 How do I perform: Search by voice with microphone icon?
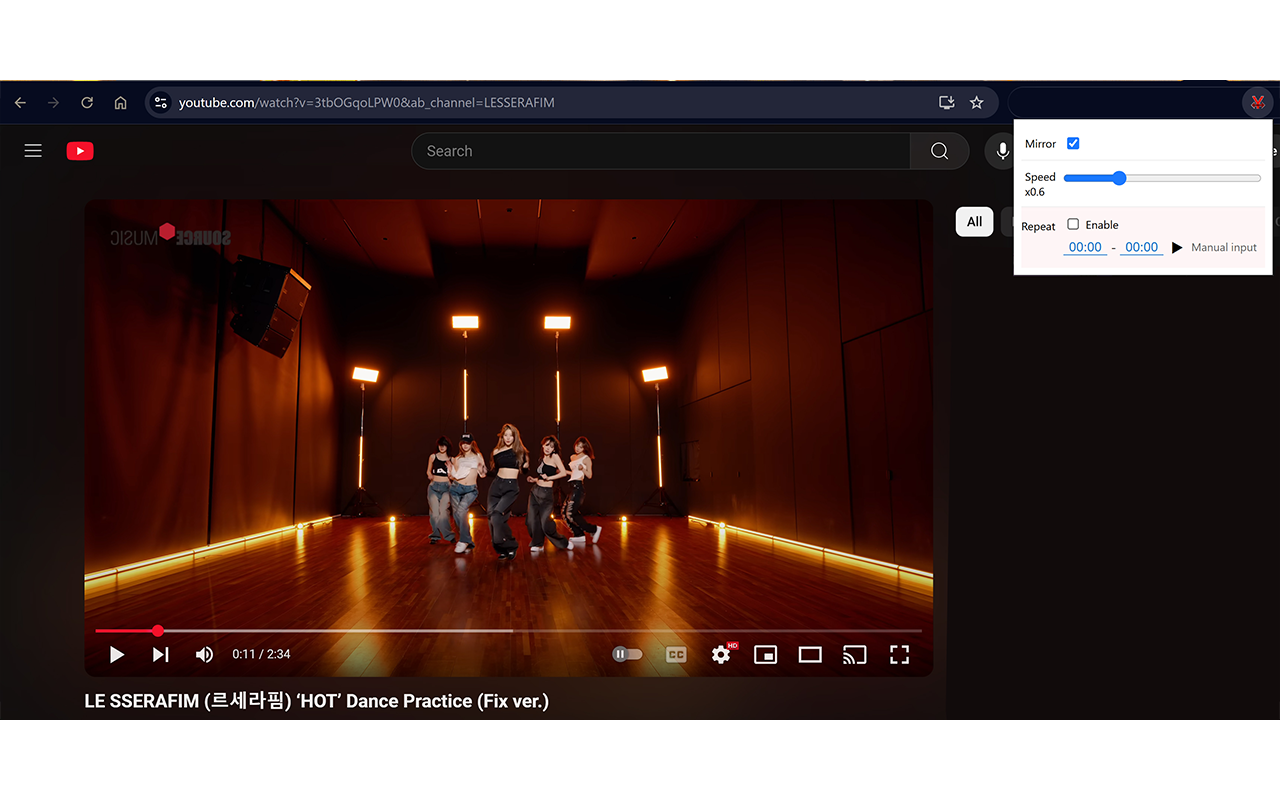(1002, 151)
